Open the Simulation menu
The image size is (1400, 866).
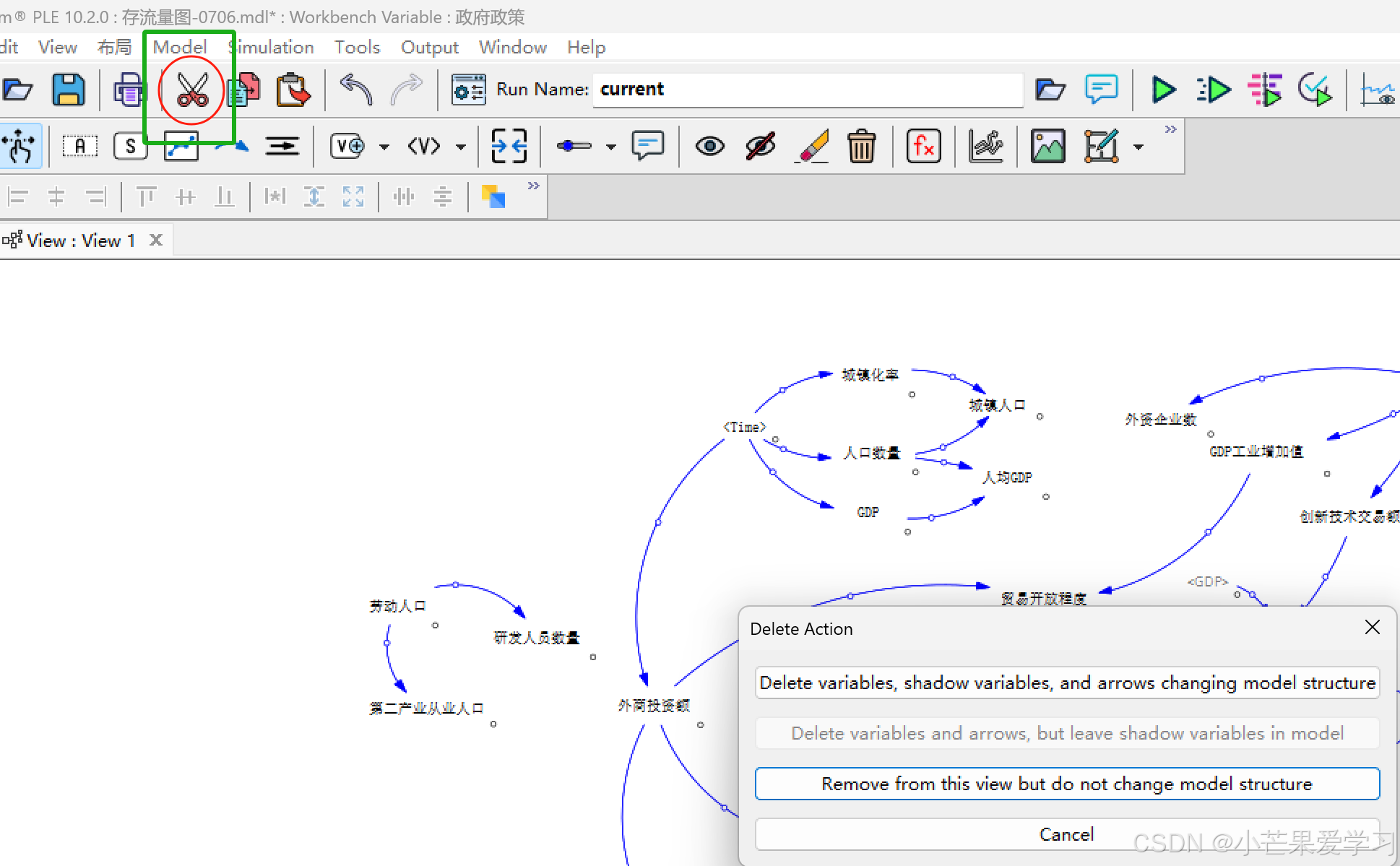tap(272, 48)
